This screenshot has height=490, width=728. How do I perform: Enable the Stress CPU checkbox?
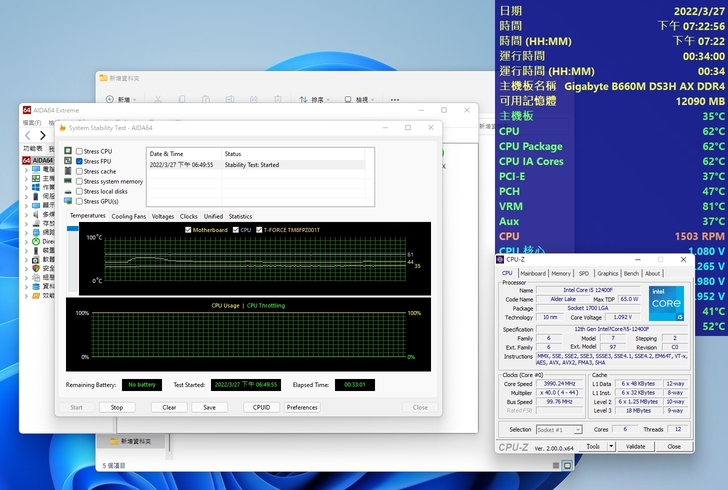coord(80,151)
